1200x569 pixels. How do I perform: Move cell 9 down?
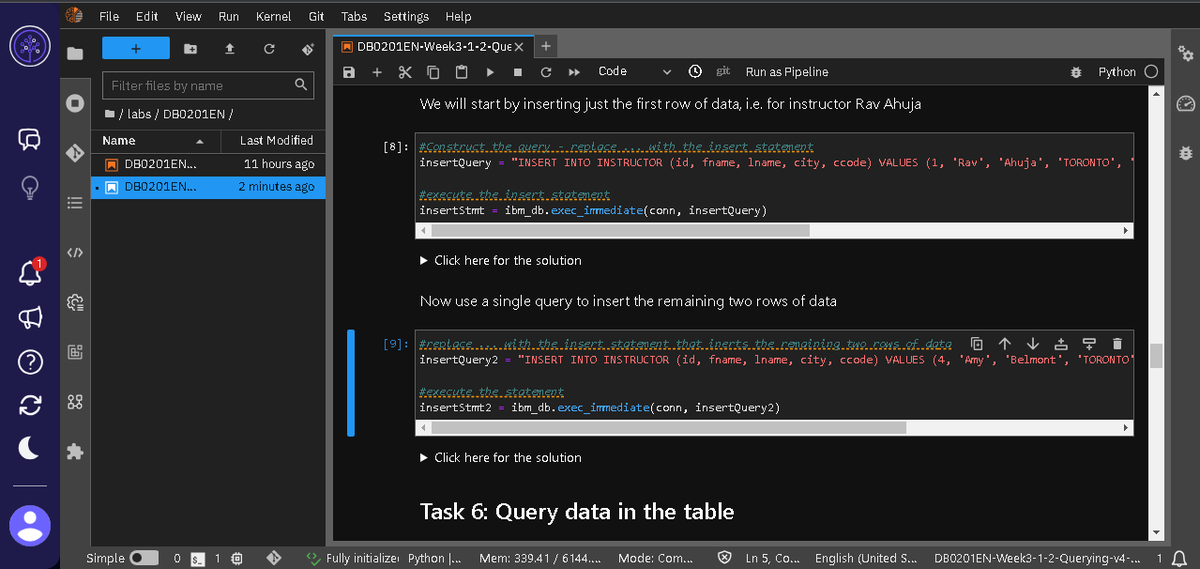[x=1033, y=343]
